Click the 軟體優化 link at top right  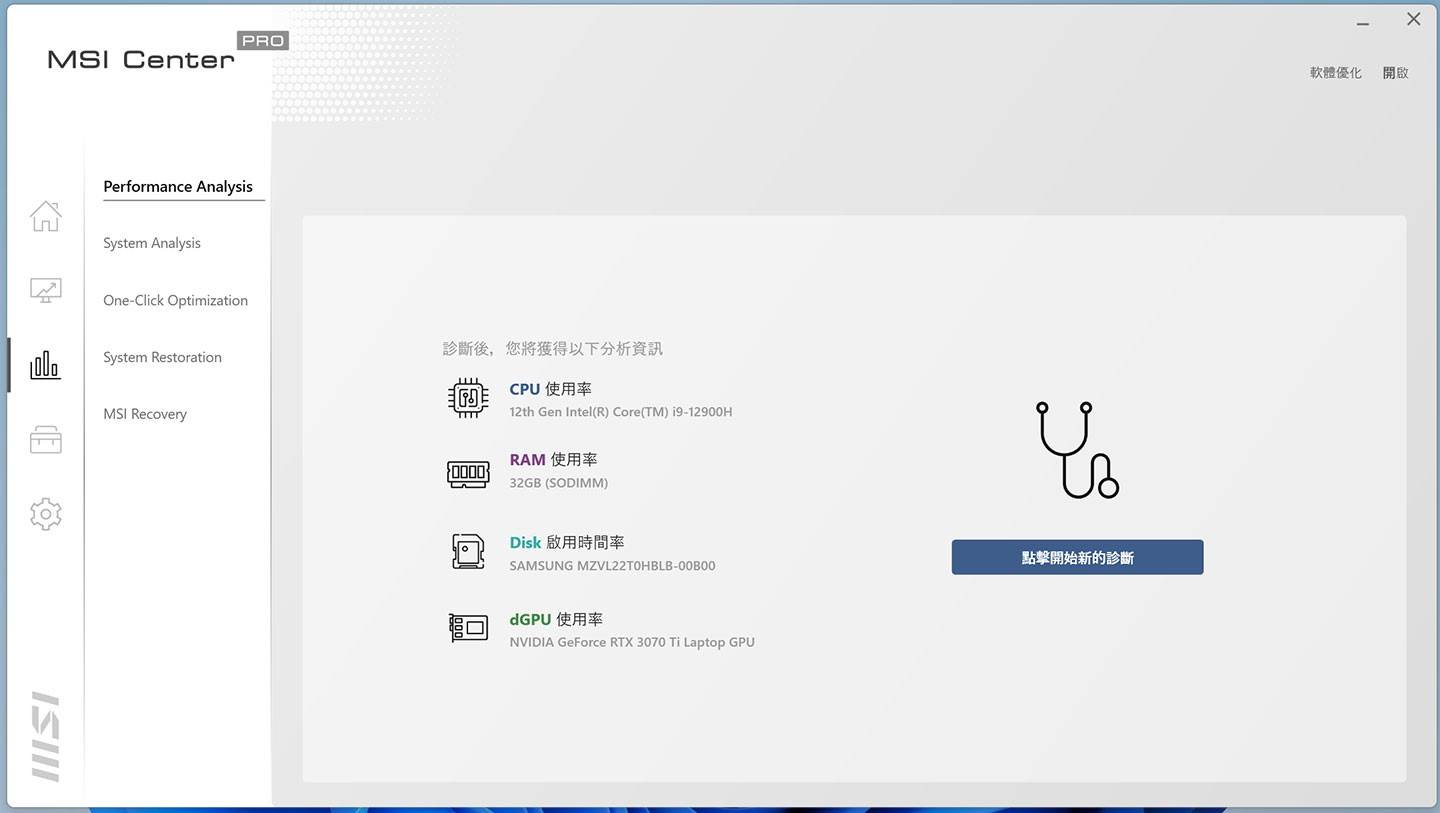tap(1336, 73)
